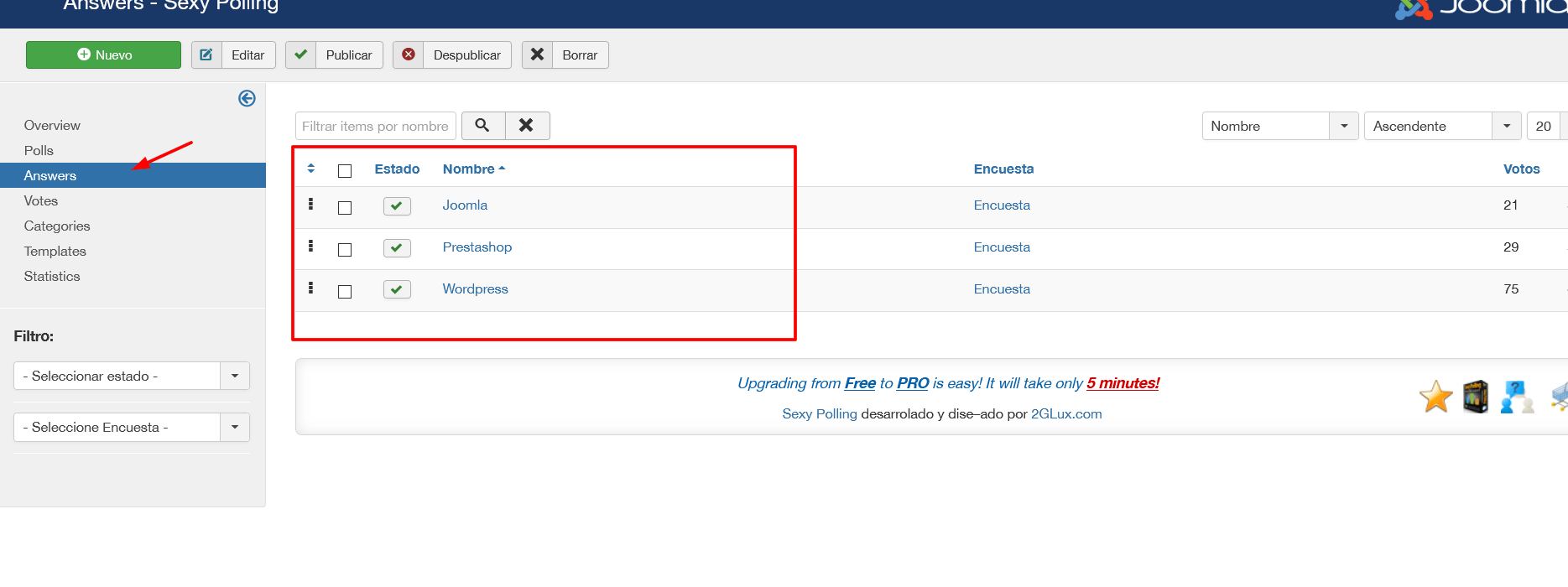Open Polls in the sidebar

tap(39, 150)
